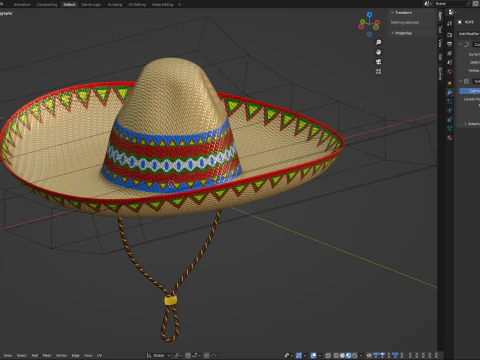This screenshot has height=360, width=480.
Task: Collapse the Subdivision modifier panel
Action: [461, 81]
